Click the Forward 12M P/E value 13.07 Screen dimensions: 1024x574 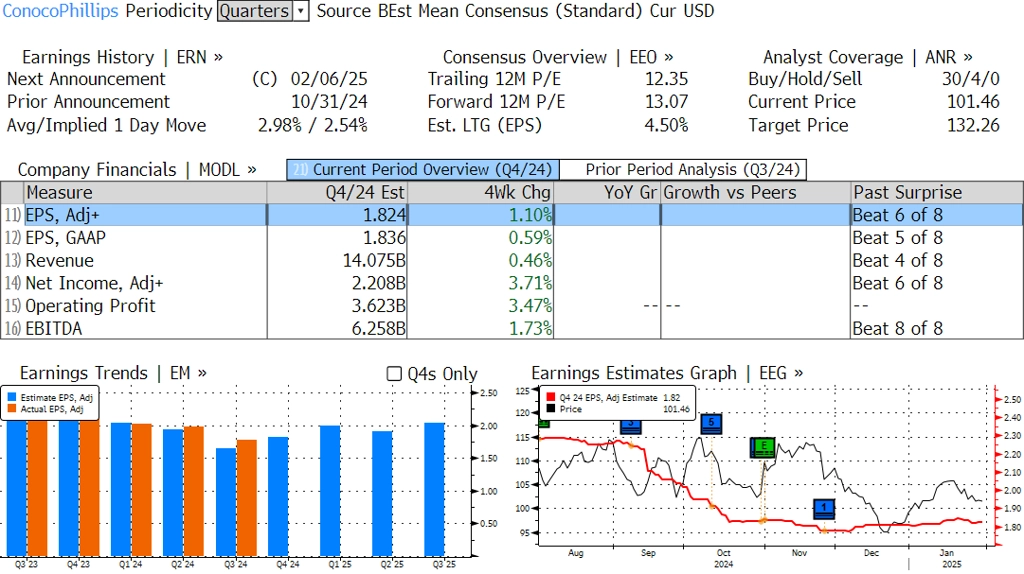(x=666, y=102)
